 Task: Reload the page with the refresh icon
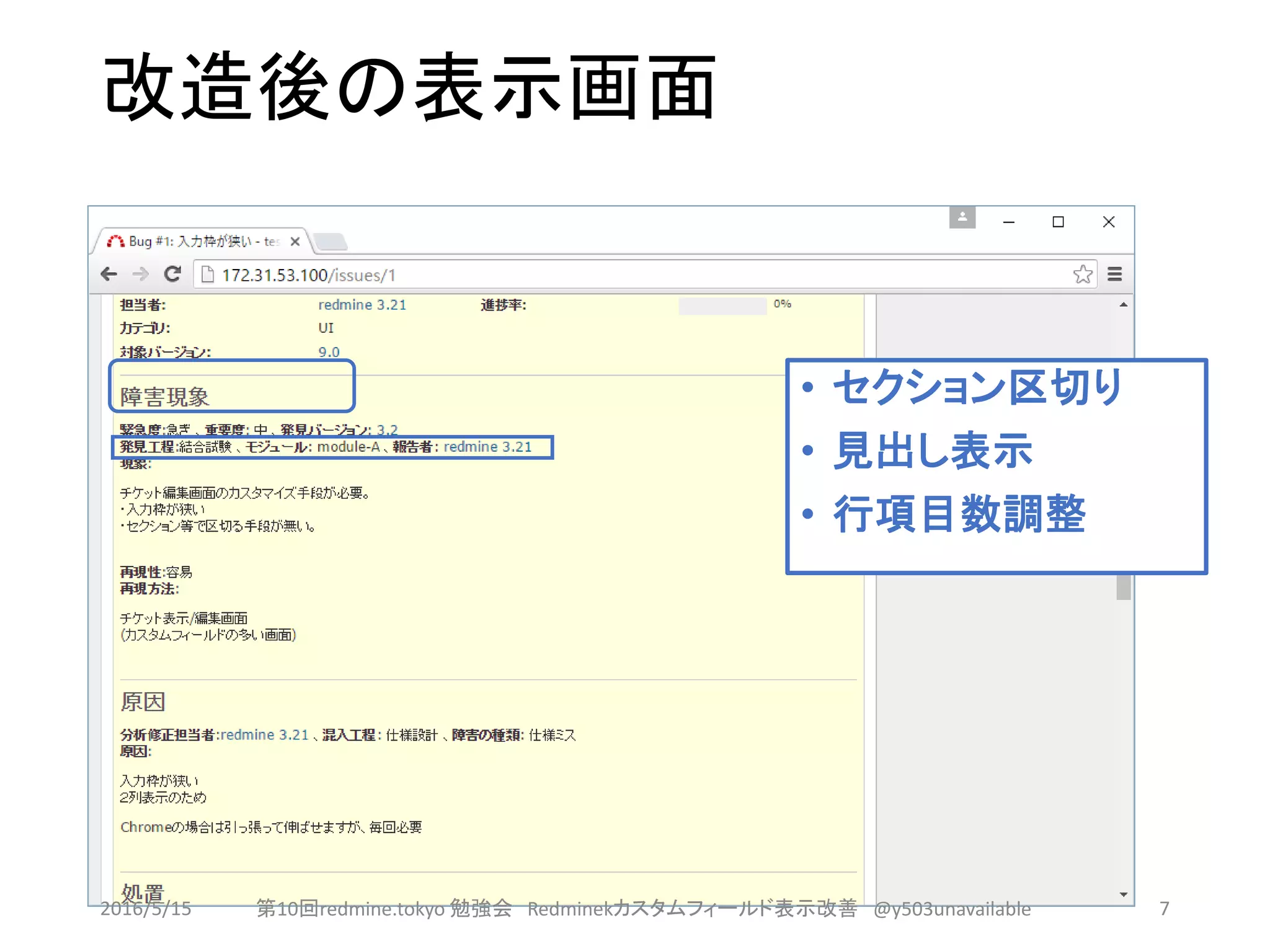point(172,274)
